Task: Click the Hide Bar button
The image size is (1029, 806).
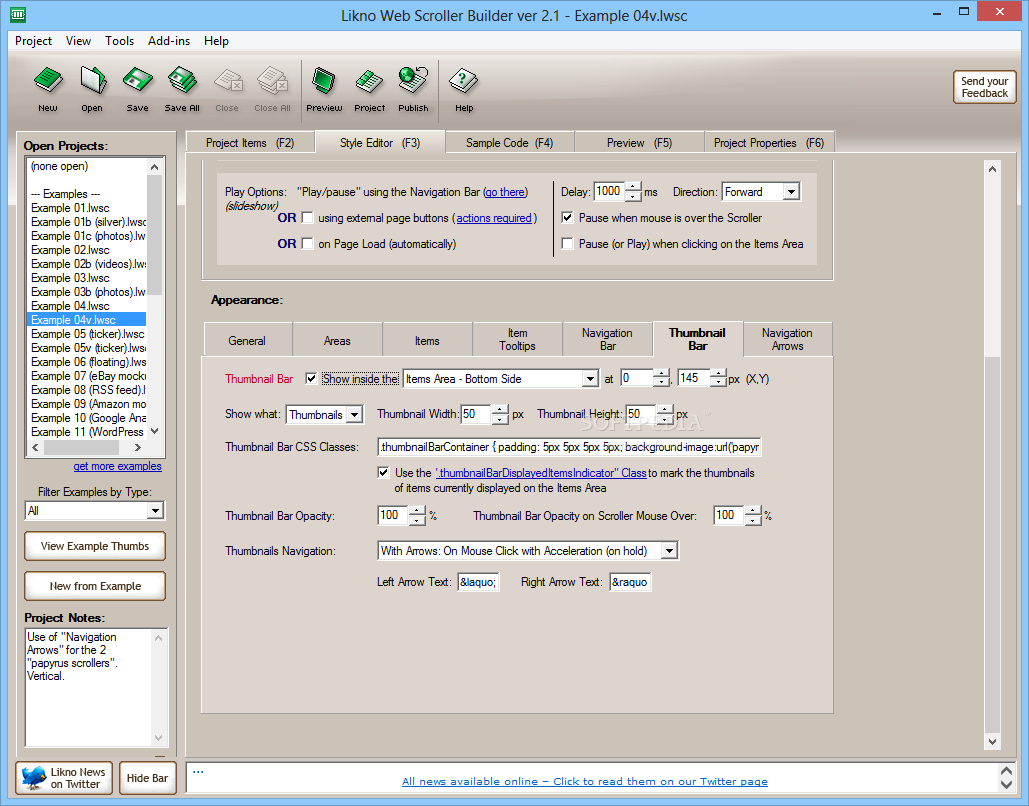Action: (x=147, y=778)
